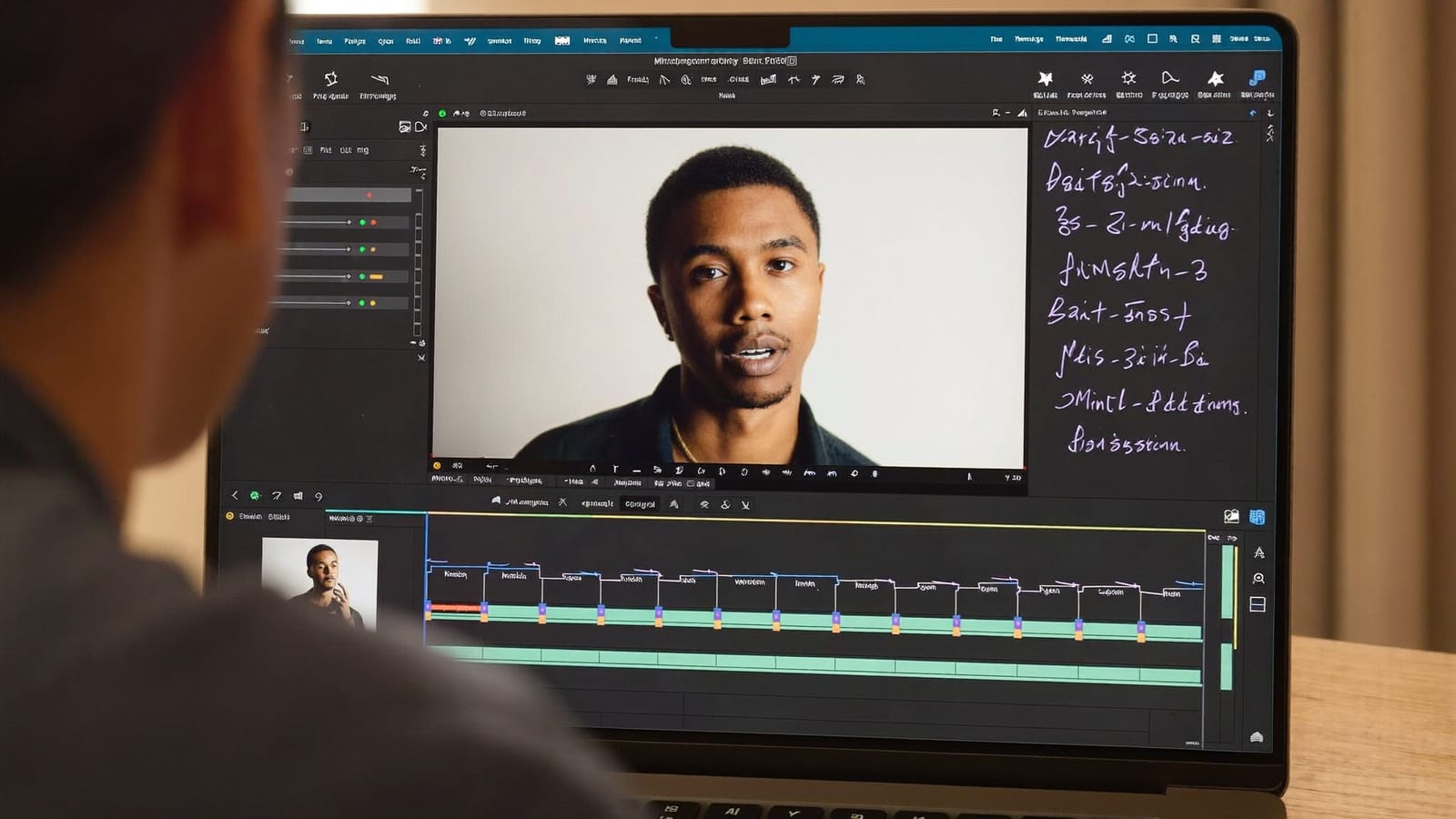Select the mountain triangle icon in the center toolbar
1456x819 pixels.
[x=612, y=80]
